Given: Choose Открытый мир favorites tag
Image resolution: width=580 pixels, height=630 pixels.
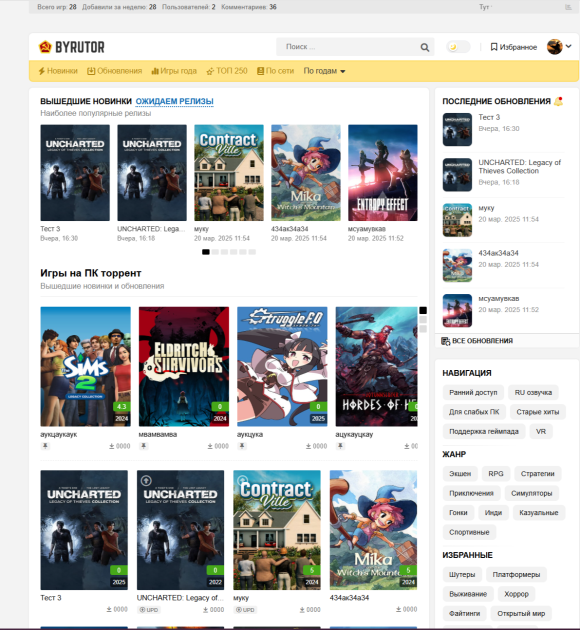Looking at the screenshot, I should [521, 614].
